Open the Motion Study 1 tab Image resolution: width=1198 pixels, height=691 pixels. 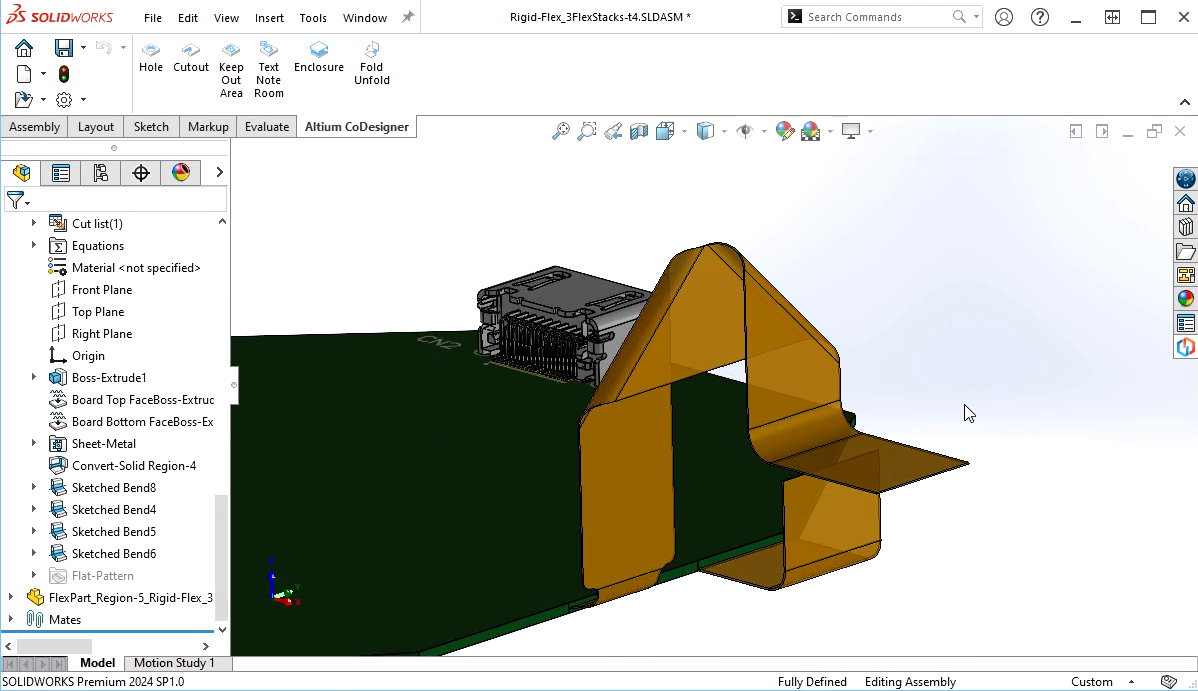click(x=174, y=663)
